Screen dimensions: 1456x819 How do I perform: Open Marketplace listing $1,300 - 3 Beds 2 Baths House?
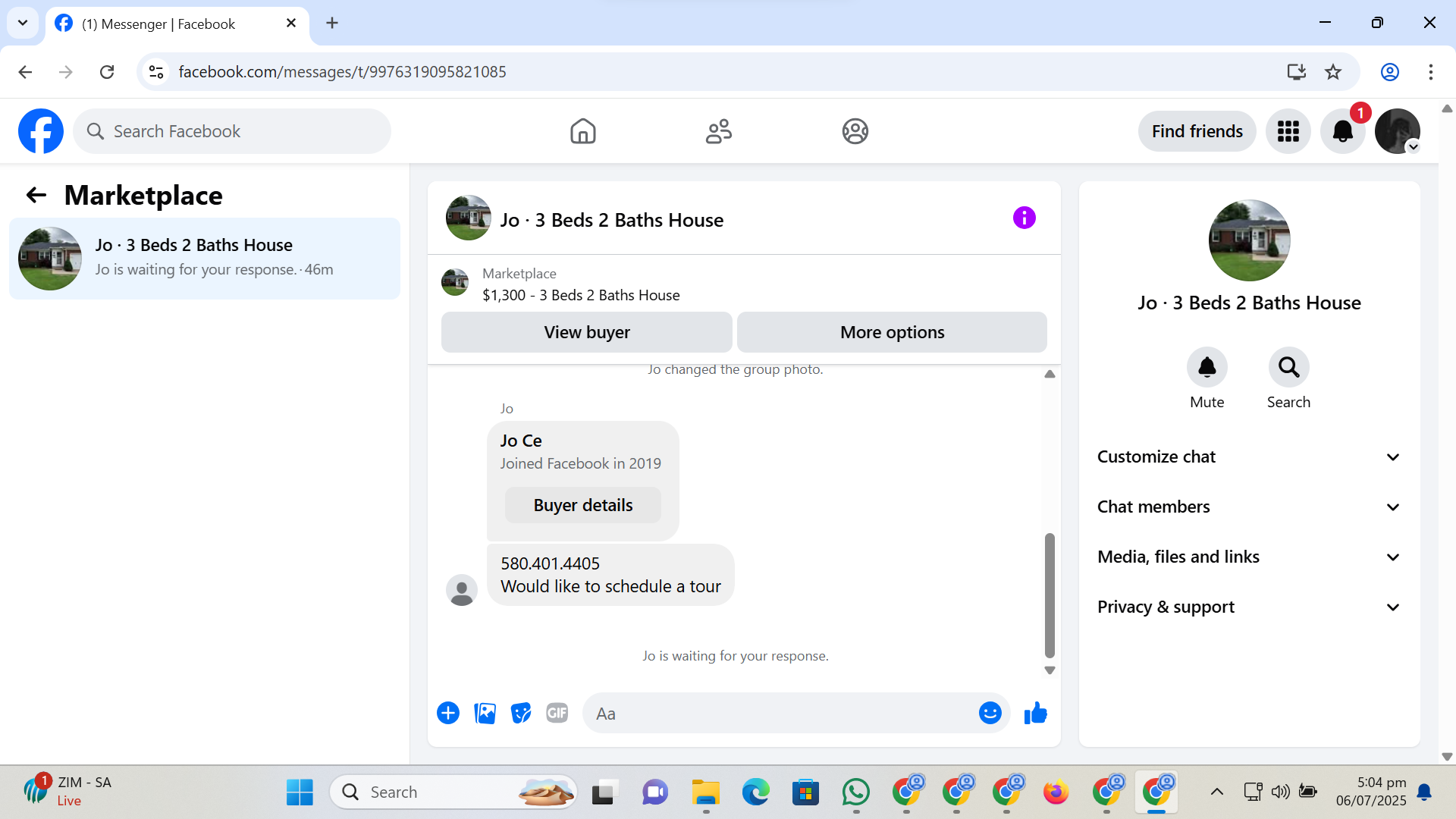pyautogui.click(x=581, y=295)
